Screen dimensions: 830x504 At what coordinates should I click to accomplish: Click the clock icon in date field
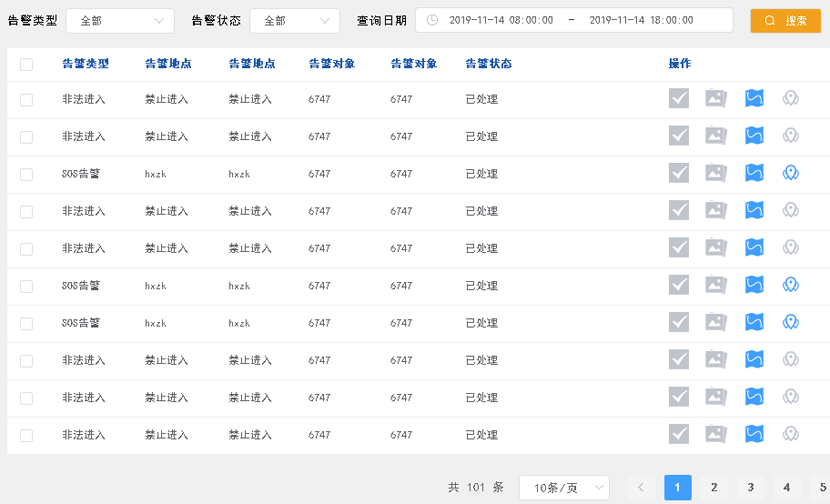point(432,20)
